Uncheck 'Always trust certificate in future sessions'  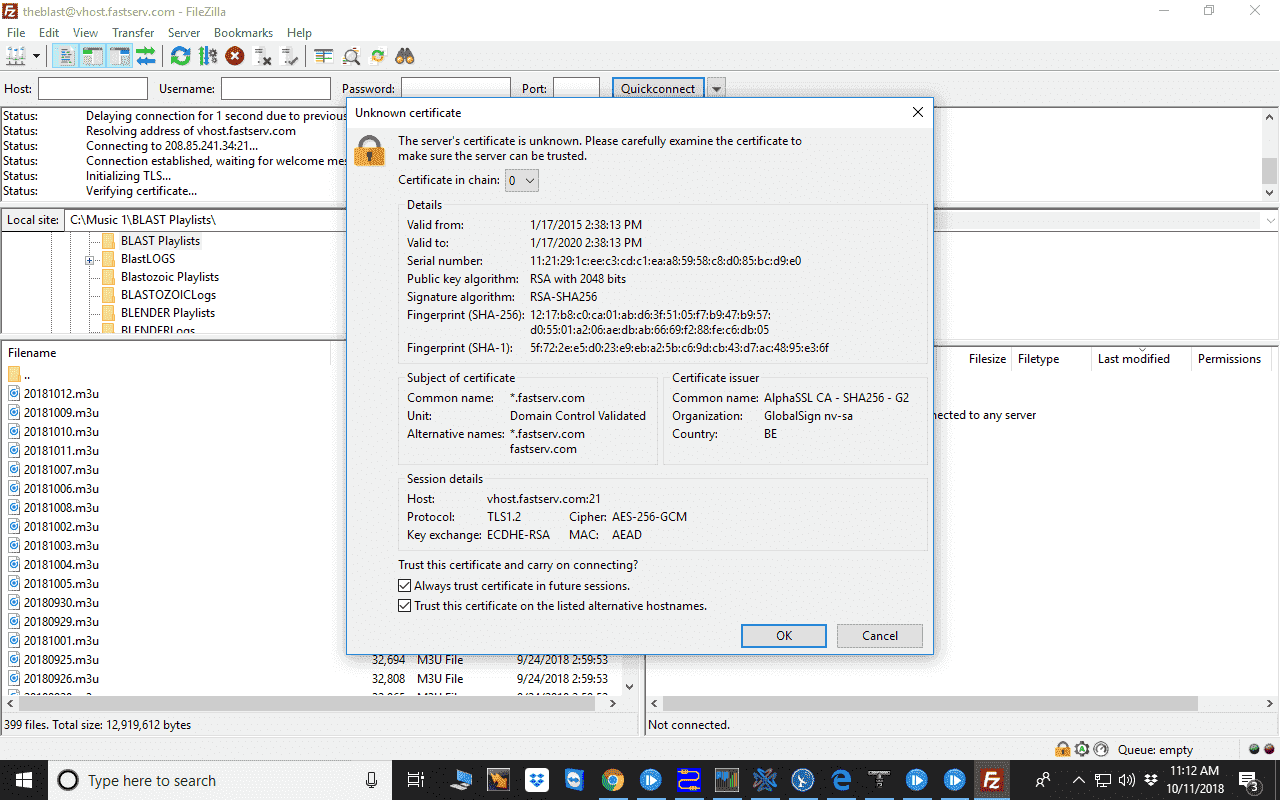[404, 585]
